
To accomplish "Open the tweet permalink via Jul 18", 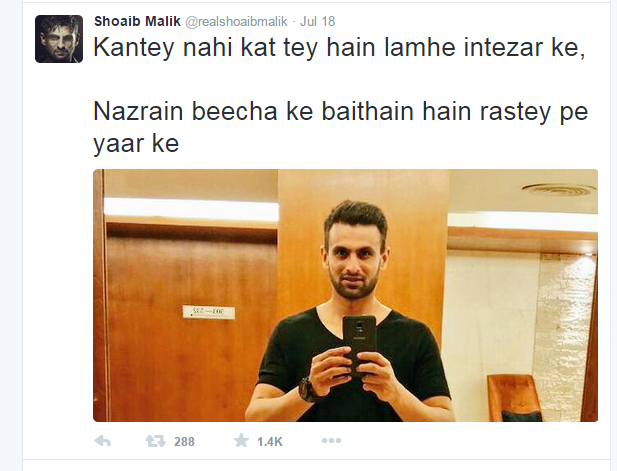I will pyautogui.click(x=318, y=21).
